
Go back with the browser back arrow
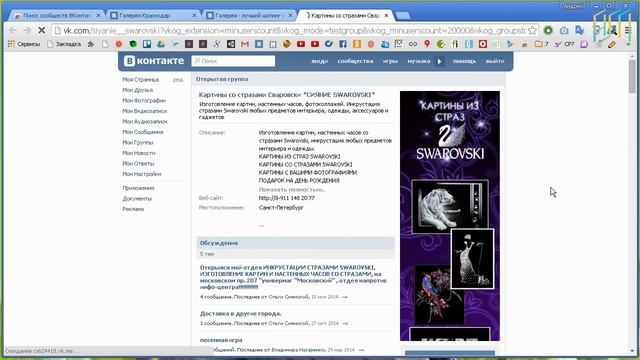[12, 31]
